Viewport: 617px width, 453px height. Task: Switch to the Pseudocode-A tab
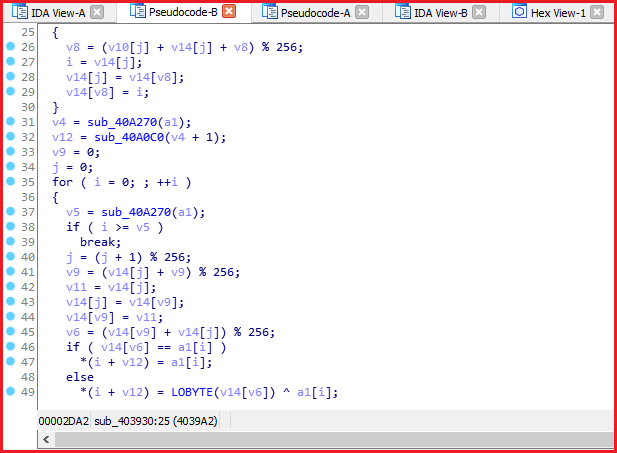click(315, 13)
